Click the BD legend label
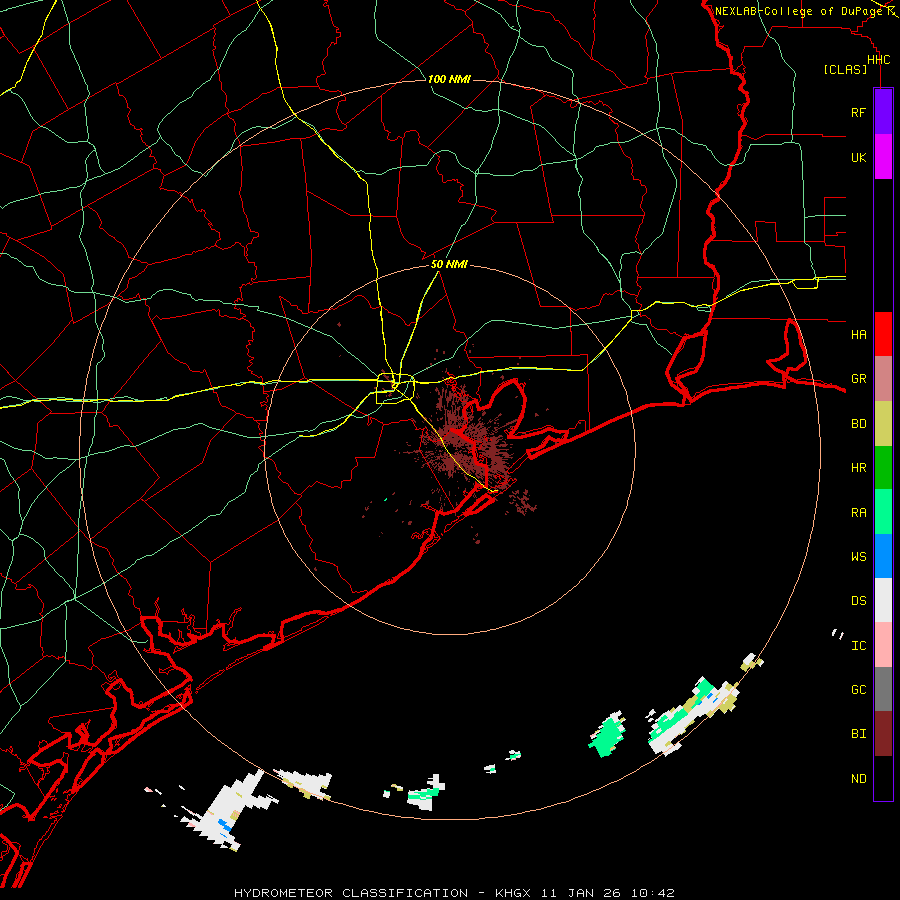 858,424
